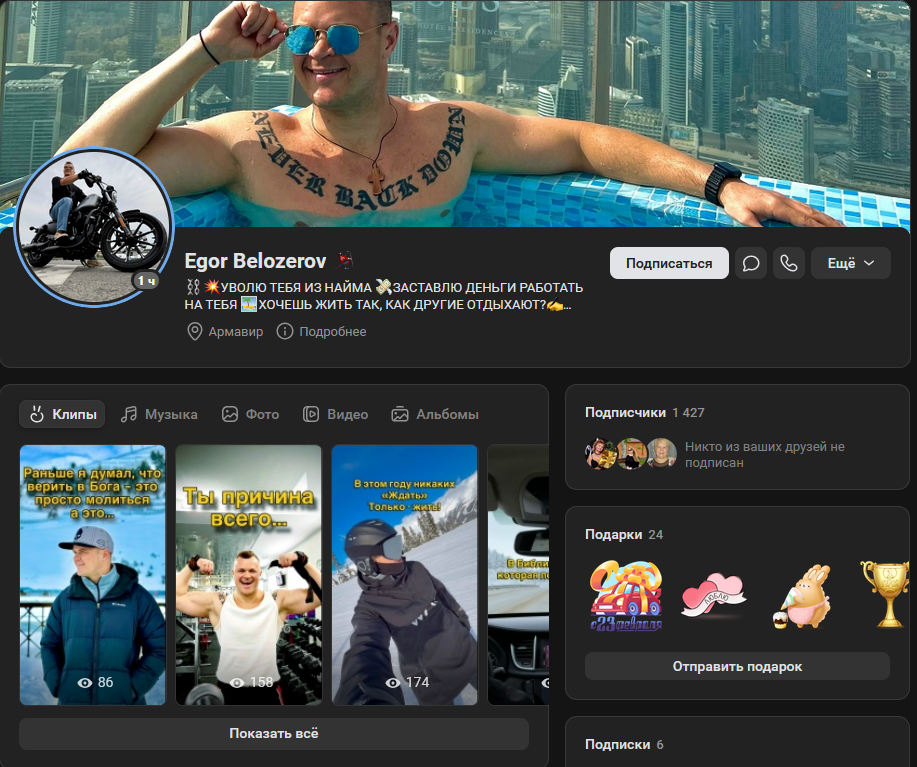This screenshot has height=767, width=917.
Task: Open a chat via the message bubble icon
Action: (751, 263)
